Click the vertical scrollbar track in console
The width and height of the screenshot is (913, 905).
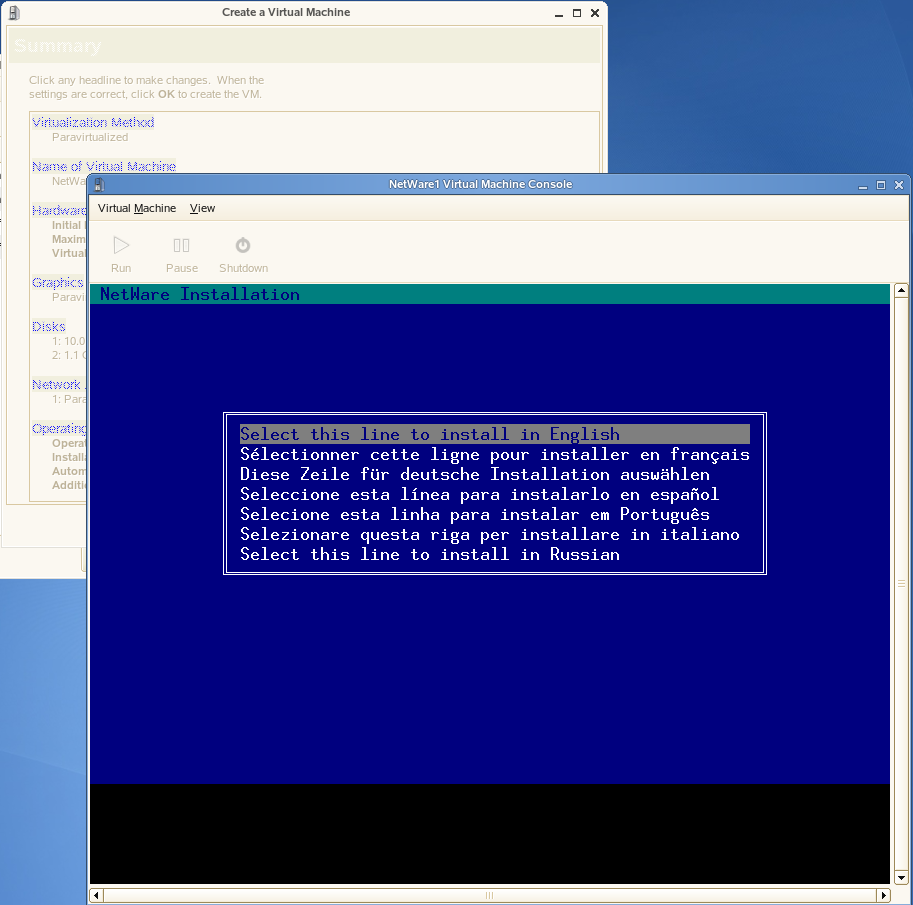(x=901, y=584)
